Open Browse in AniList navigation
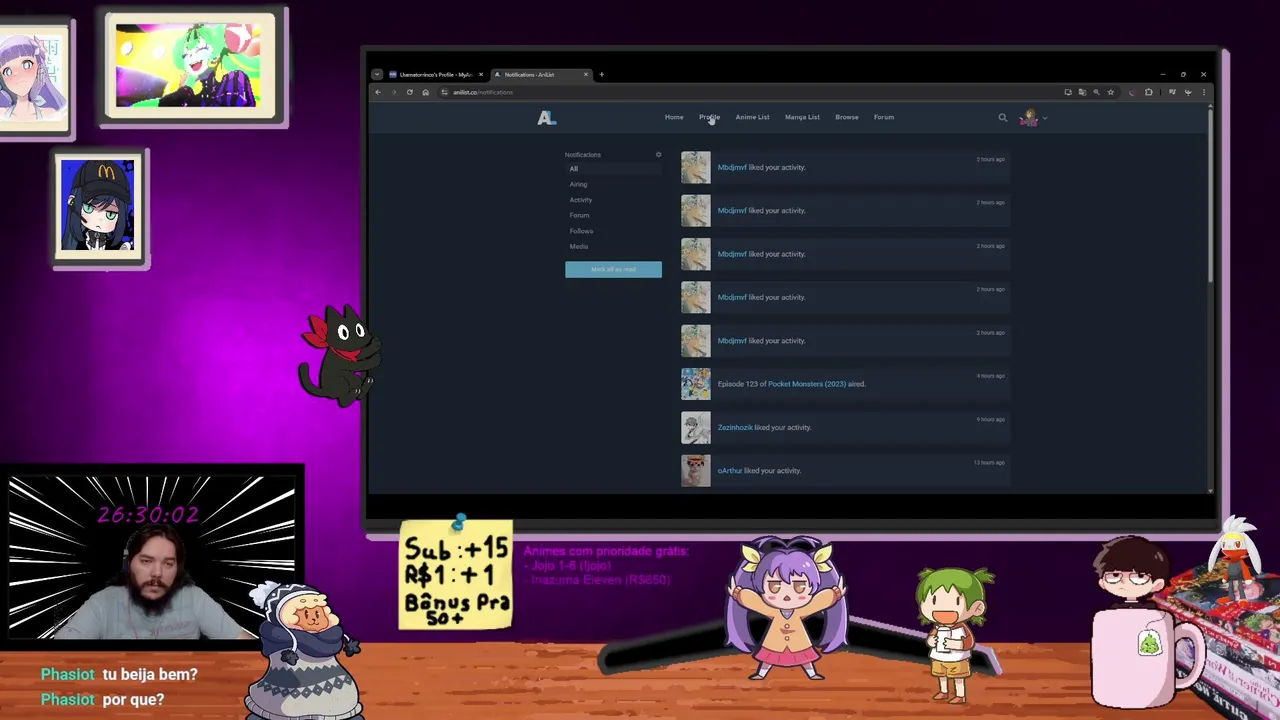Viewport: 1280px width, 720px height. pos(847,117)
